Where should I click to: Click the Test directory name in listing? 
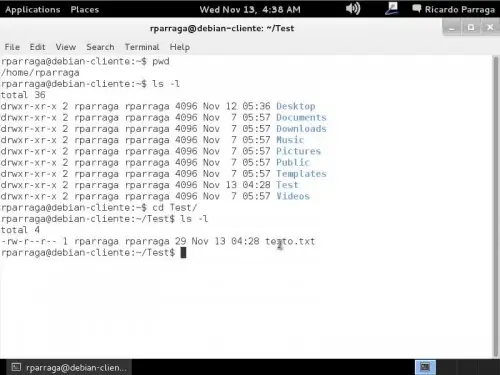[x=287, y=185]
